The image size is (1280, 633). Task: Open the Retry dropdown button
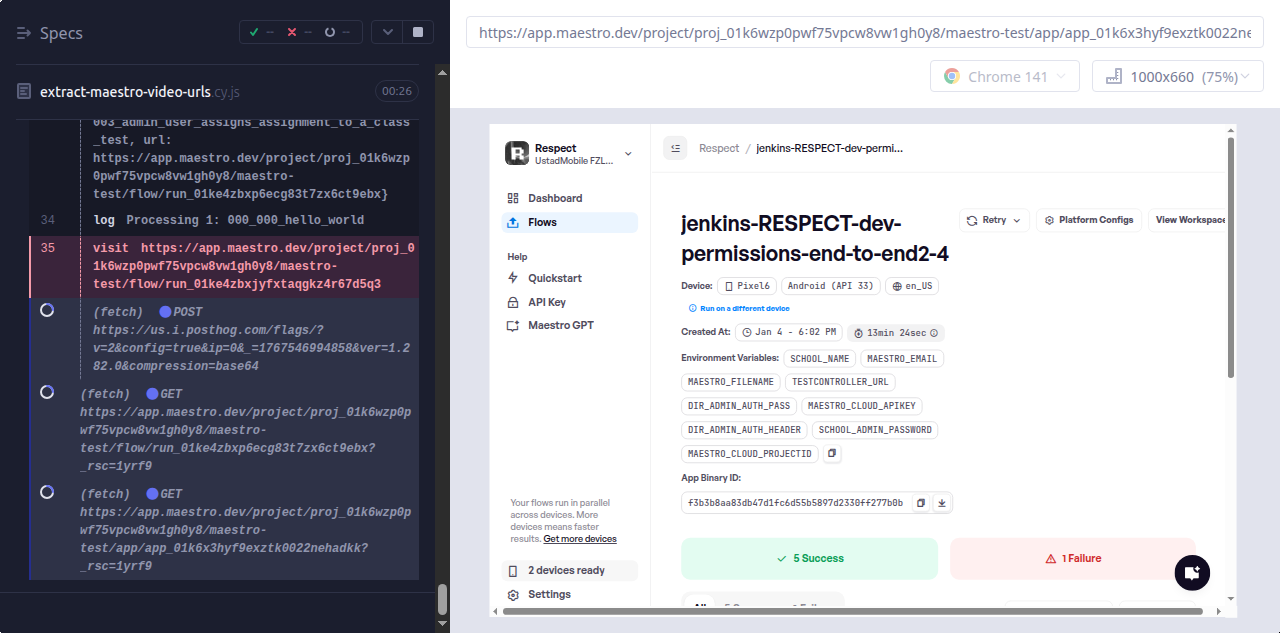tap(993, 220)
